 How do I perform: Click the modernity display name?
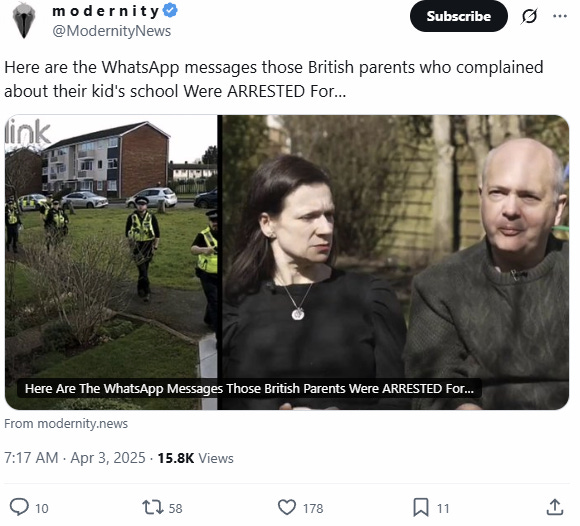tap(106, 11)
